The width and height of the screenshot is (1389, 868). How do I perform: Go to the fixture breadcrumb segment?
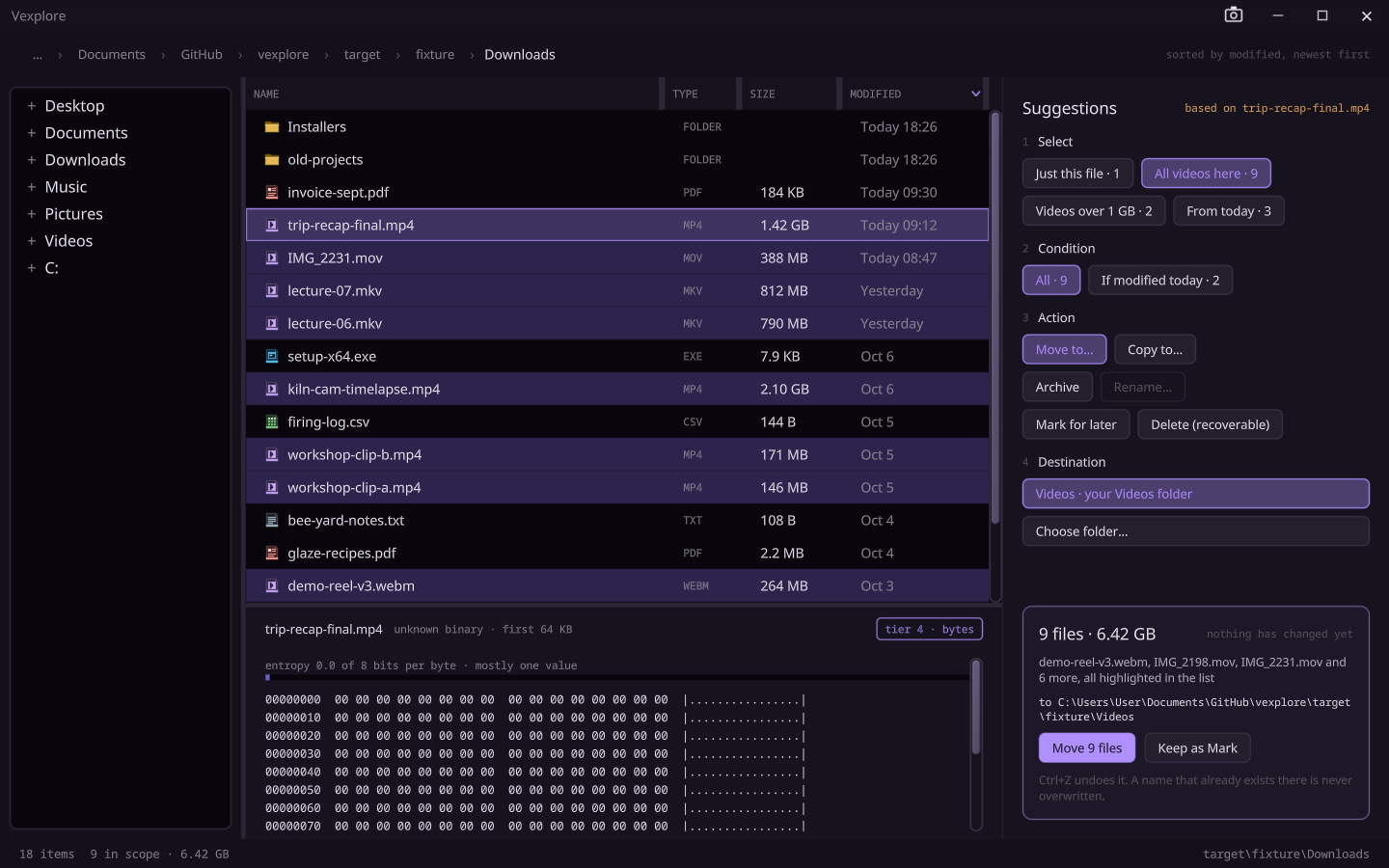(x=435, y=55)
